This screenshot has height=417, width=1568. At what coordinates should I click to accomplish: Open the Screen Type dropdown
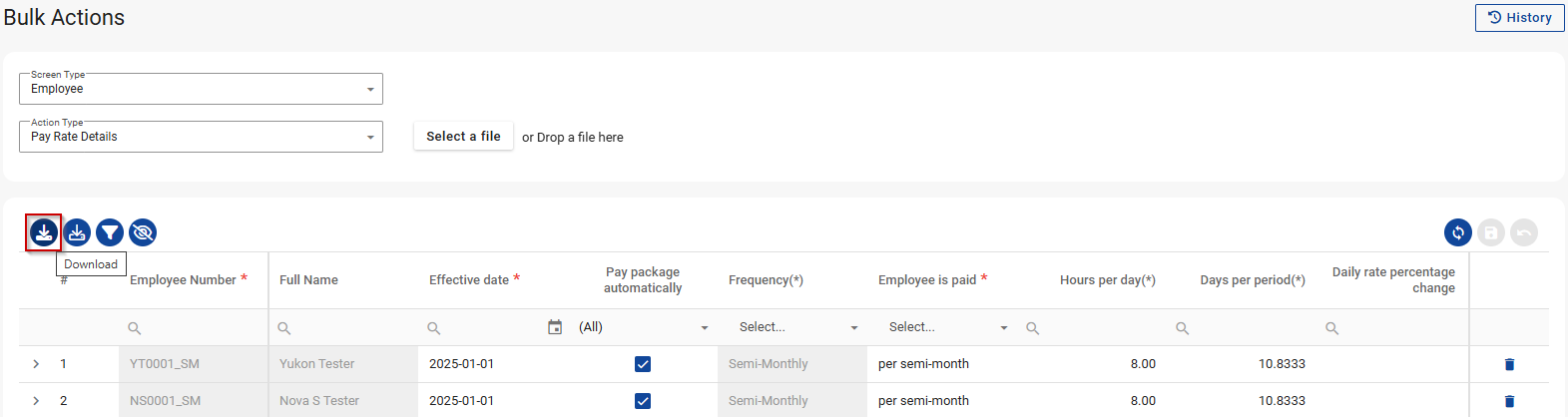point(201,89)
